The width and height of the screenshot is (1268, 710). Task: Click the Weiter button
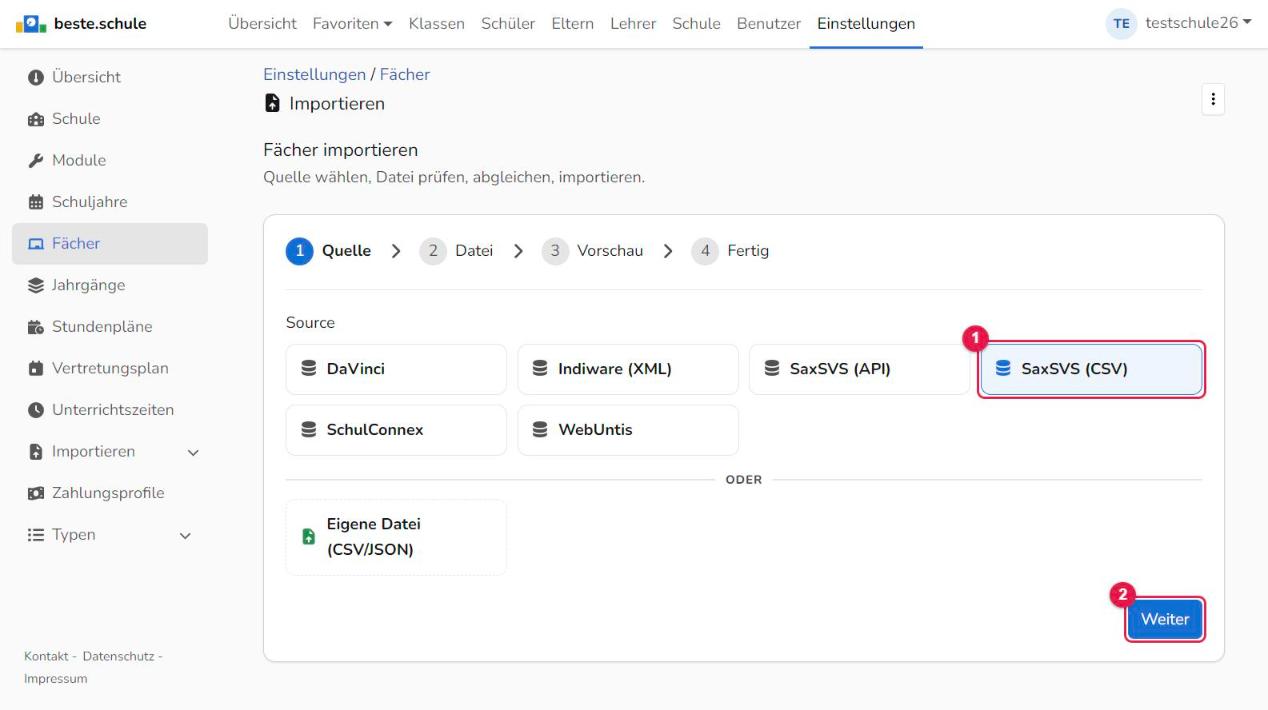pyautogui.click(x=1165, y=619)
